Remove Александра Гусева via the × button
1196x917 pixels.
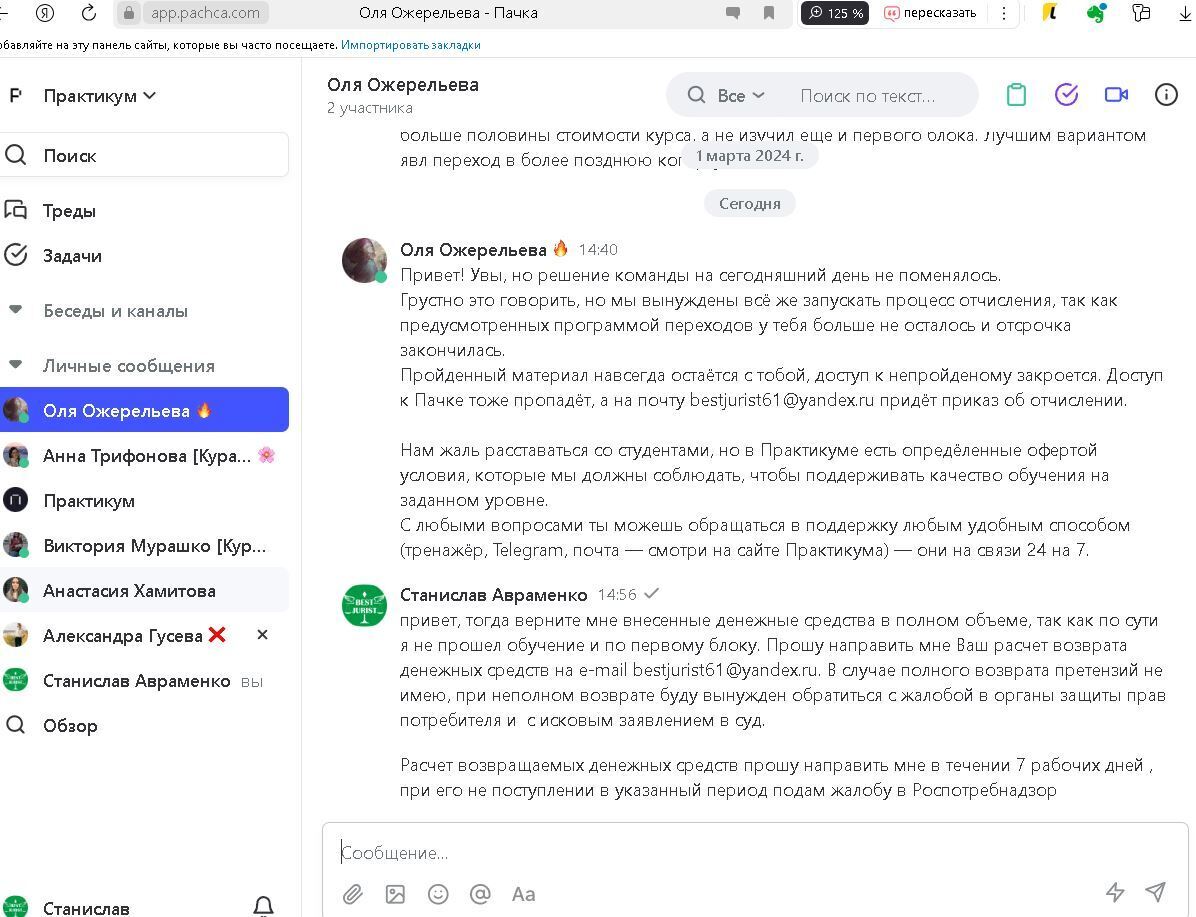coord(261,634)
